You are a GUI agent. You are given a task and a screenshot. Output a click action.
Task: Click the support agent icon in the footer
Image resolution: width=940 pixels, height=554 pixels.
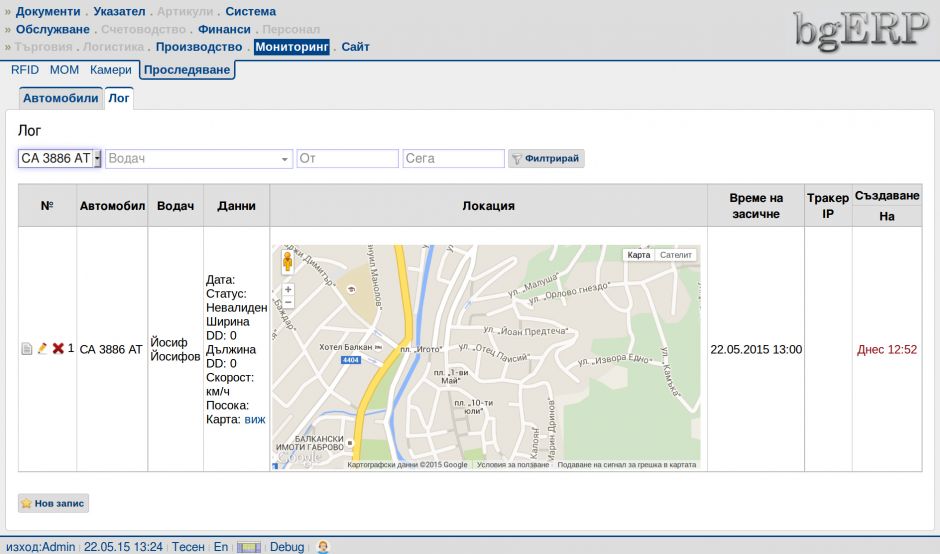click(323, 547)
